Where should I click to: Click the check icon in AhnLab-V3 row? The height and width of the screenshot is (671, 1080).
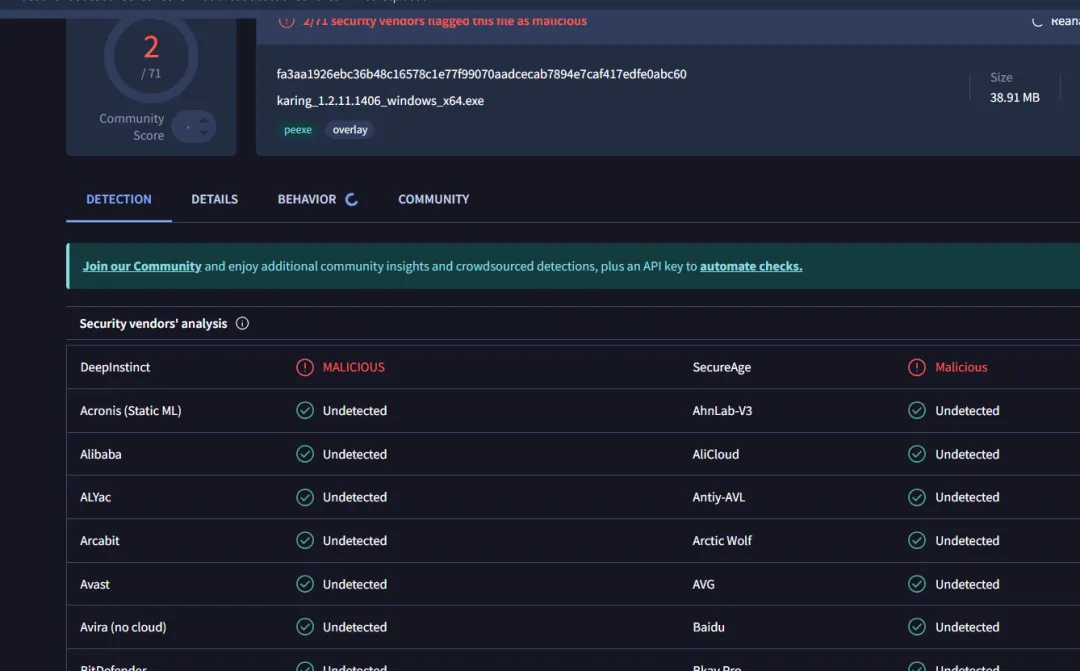click(916, 411)
